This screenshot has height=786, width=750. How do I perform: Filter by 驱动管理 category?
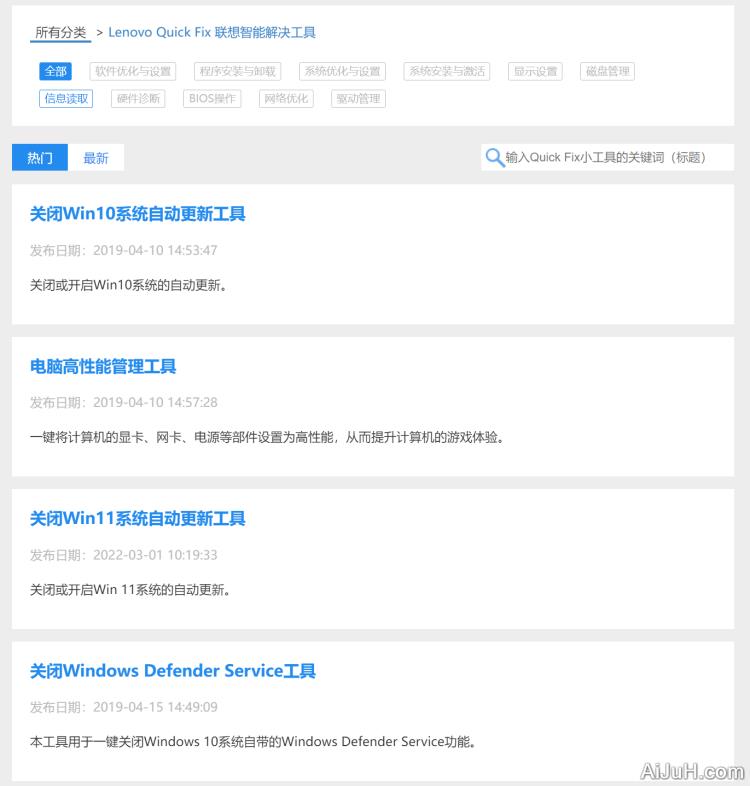click(358, 98)
